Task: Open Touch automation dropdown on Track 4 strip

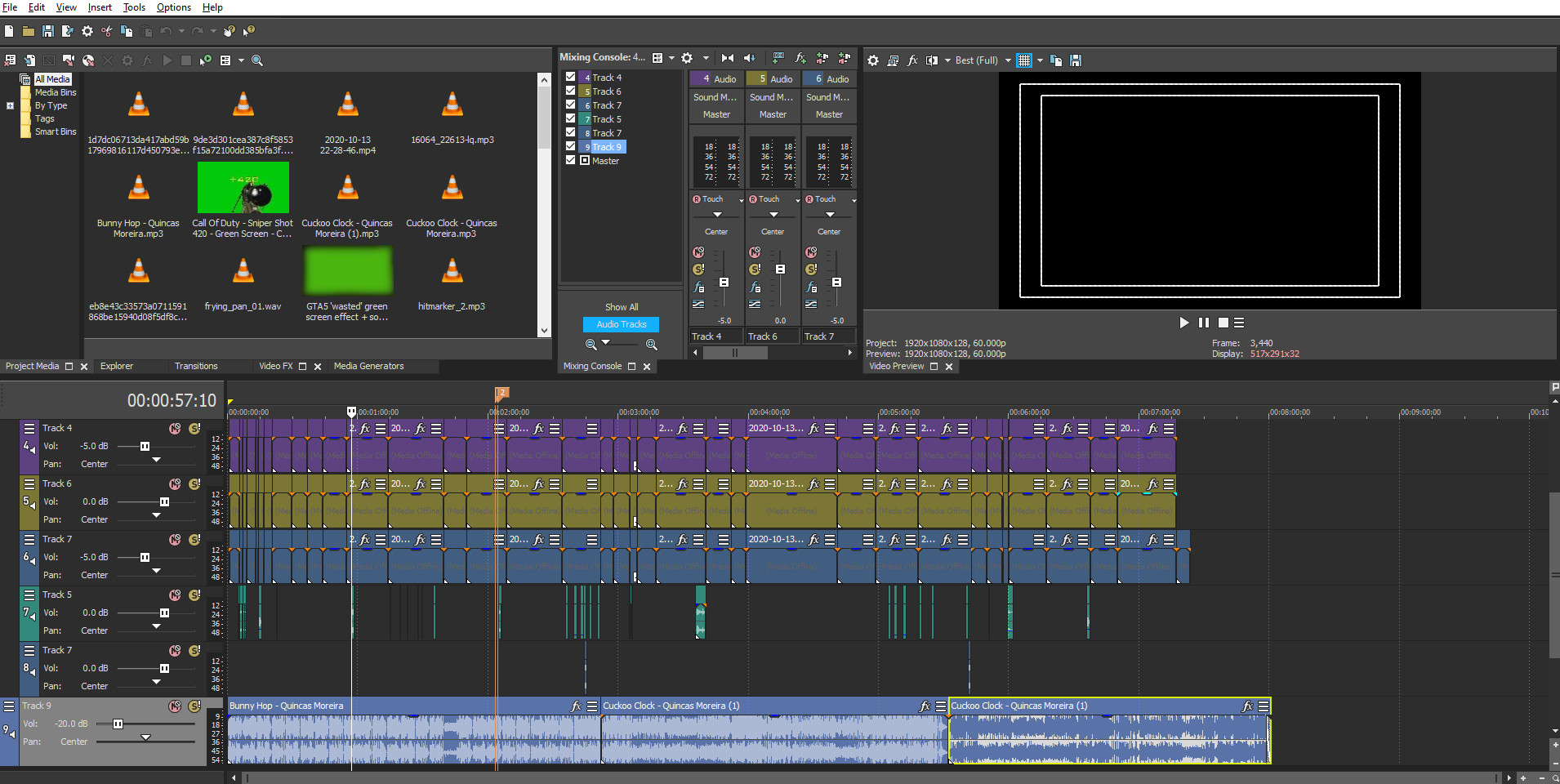Action: point(742,200)
